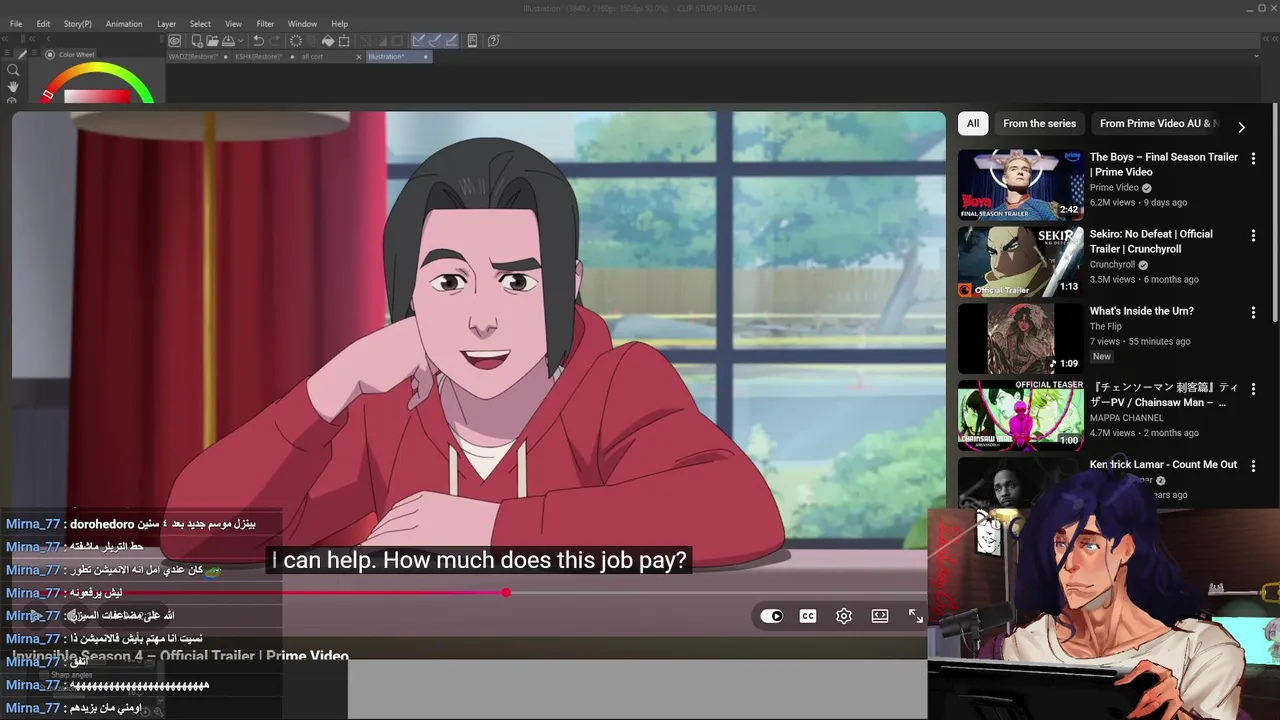
Task: Select the All filter chip
Action: click(973, 124)
